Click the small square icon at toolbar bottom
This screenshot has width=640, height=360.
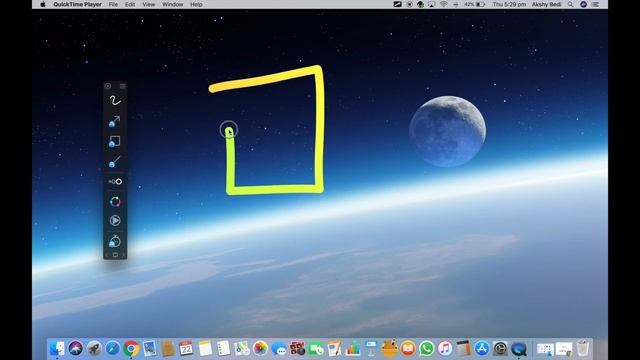point(115,255)
